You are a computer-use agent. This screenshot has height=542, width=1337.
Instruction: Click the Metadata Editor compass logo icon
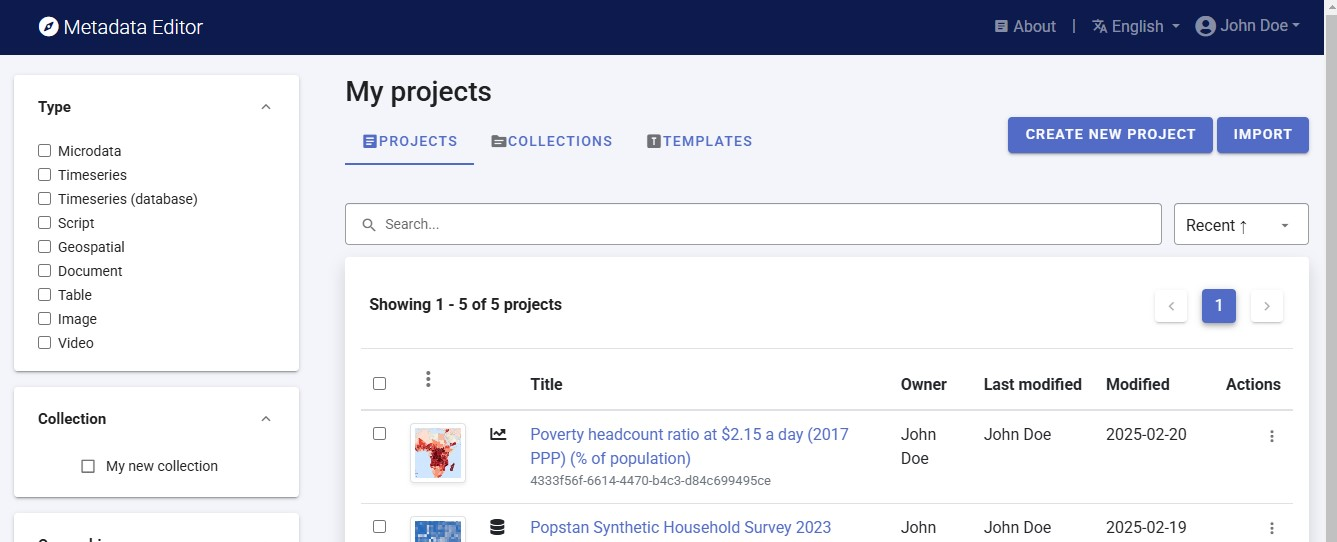(48, 27)
